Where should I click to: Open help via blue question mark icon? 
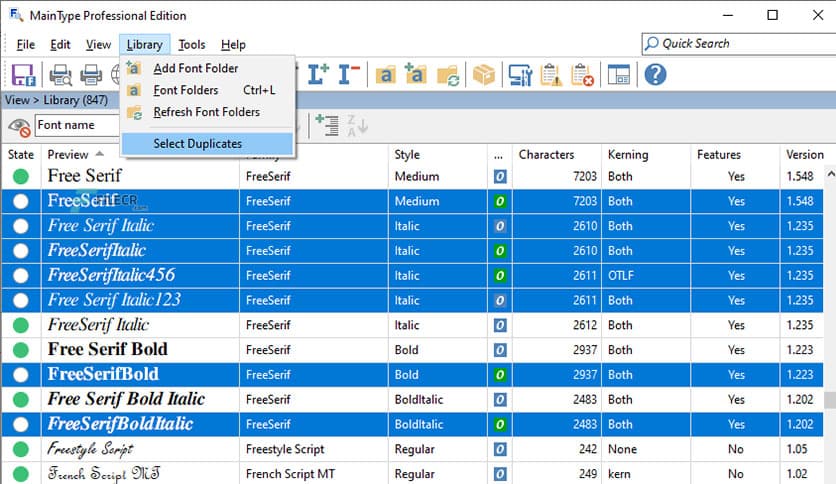pos(655,75)
